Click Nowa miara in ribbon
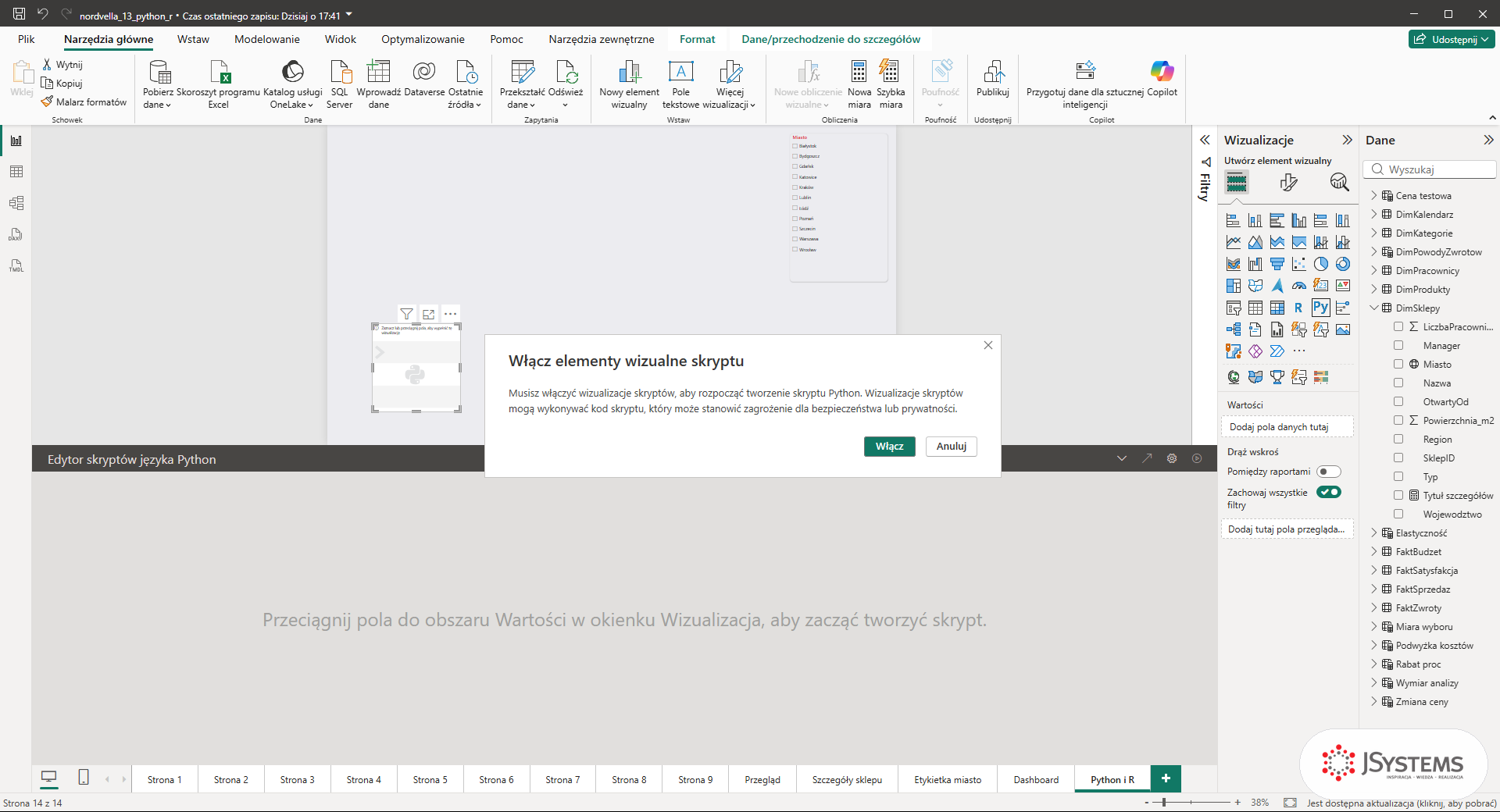Viewport: 1500px width, 812px height. click(x=859, y=84)
